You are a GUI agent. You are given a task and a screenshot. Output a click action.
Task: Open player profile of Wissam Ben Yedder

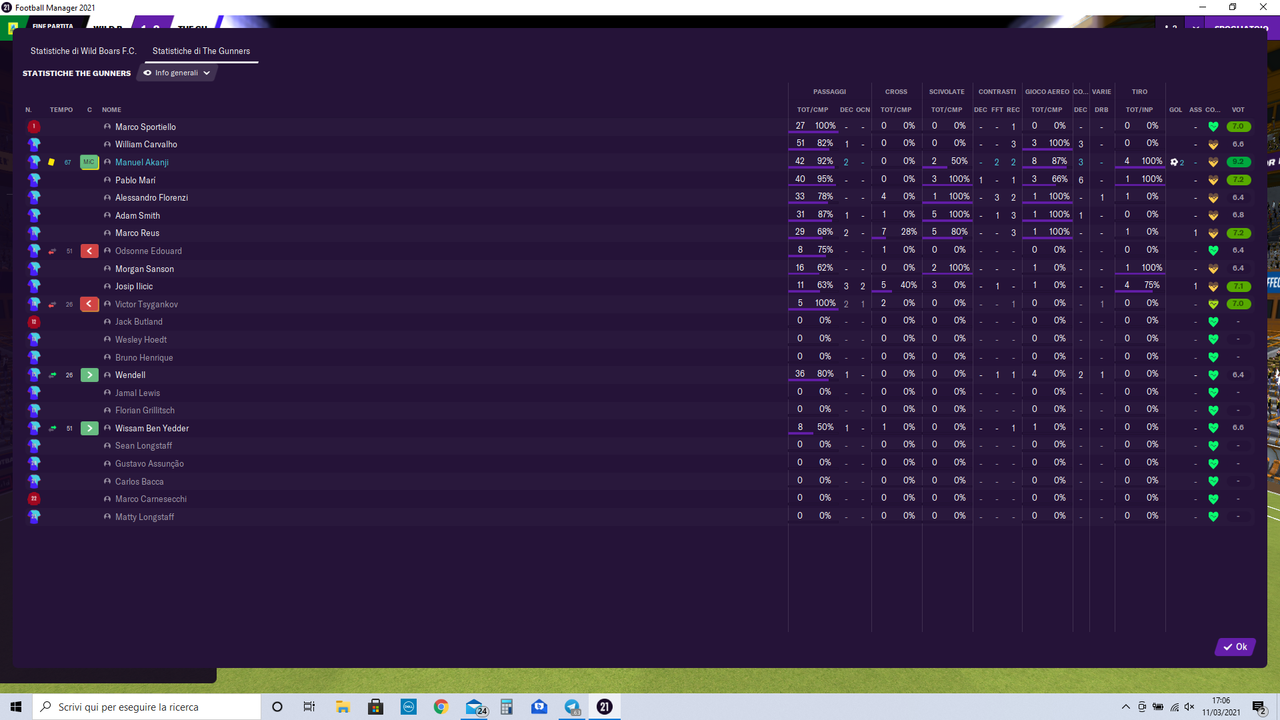[152, 428]
